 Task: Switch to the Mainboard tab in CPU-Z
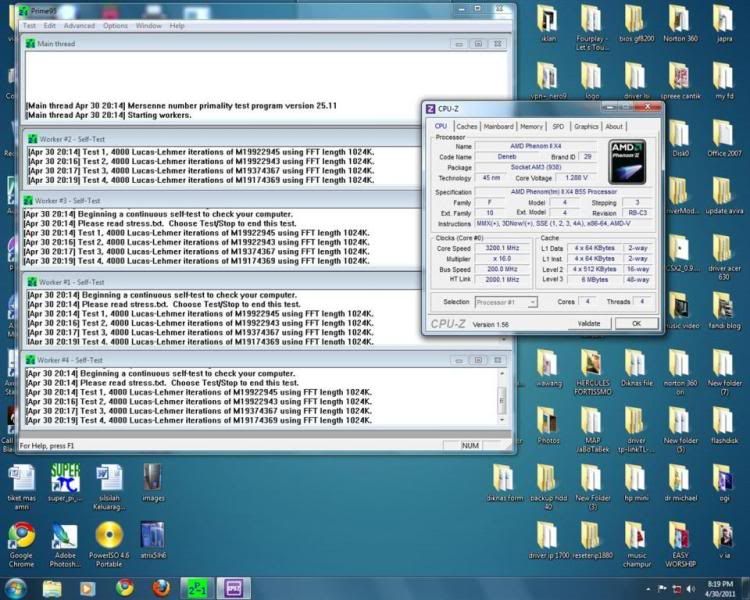coord(498,126)
